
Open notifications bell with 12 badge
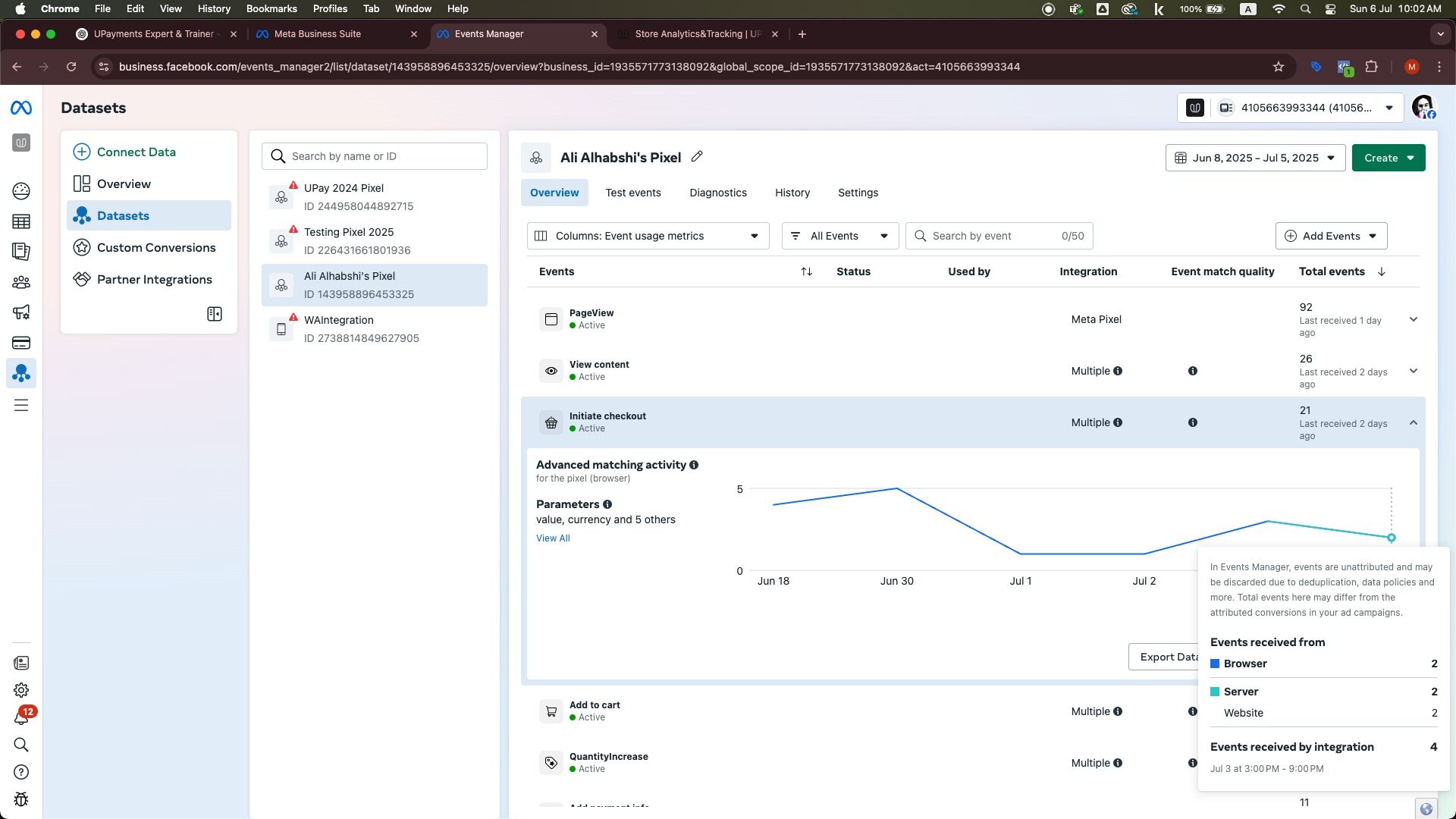coord(21,717)
